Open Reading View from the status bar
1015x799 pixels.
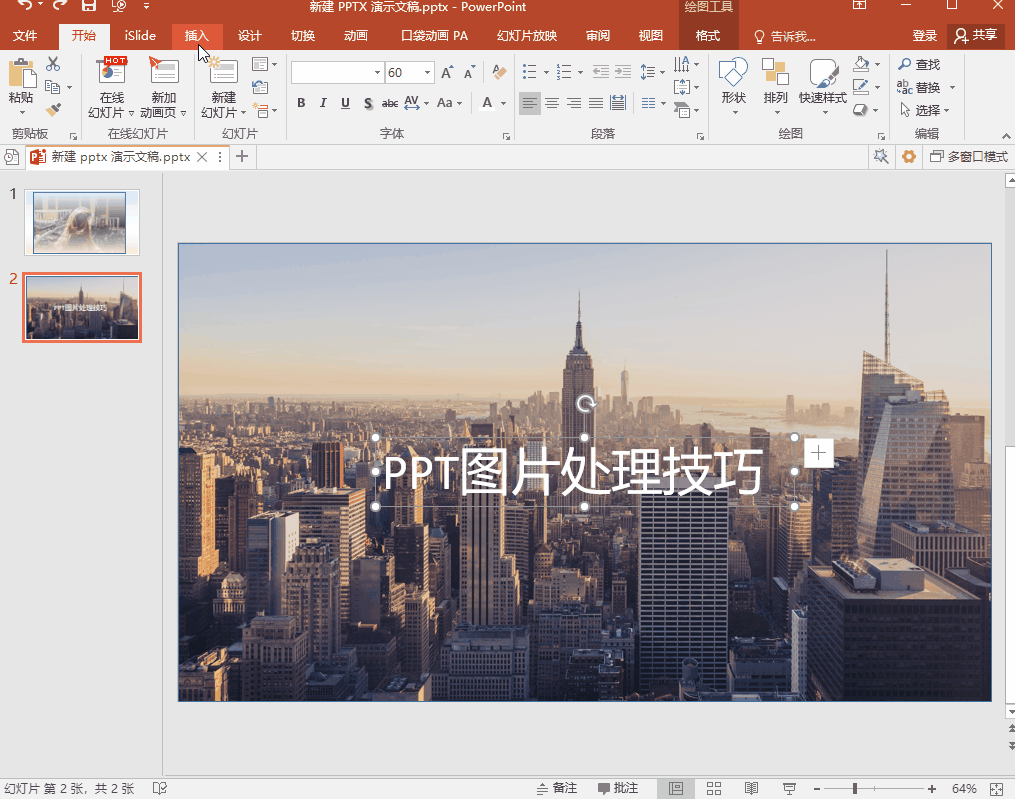(751, 788)
